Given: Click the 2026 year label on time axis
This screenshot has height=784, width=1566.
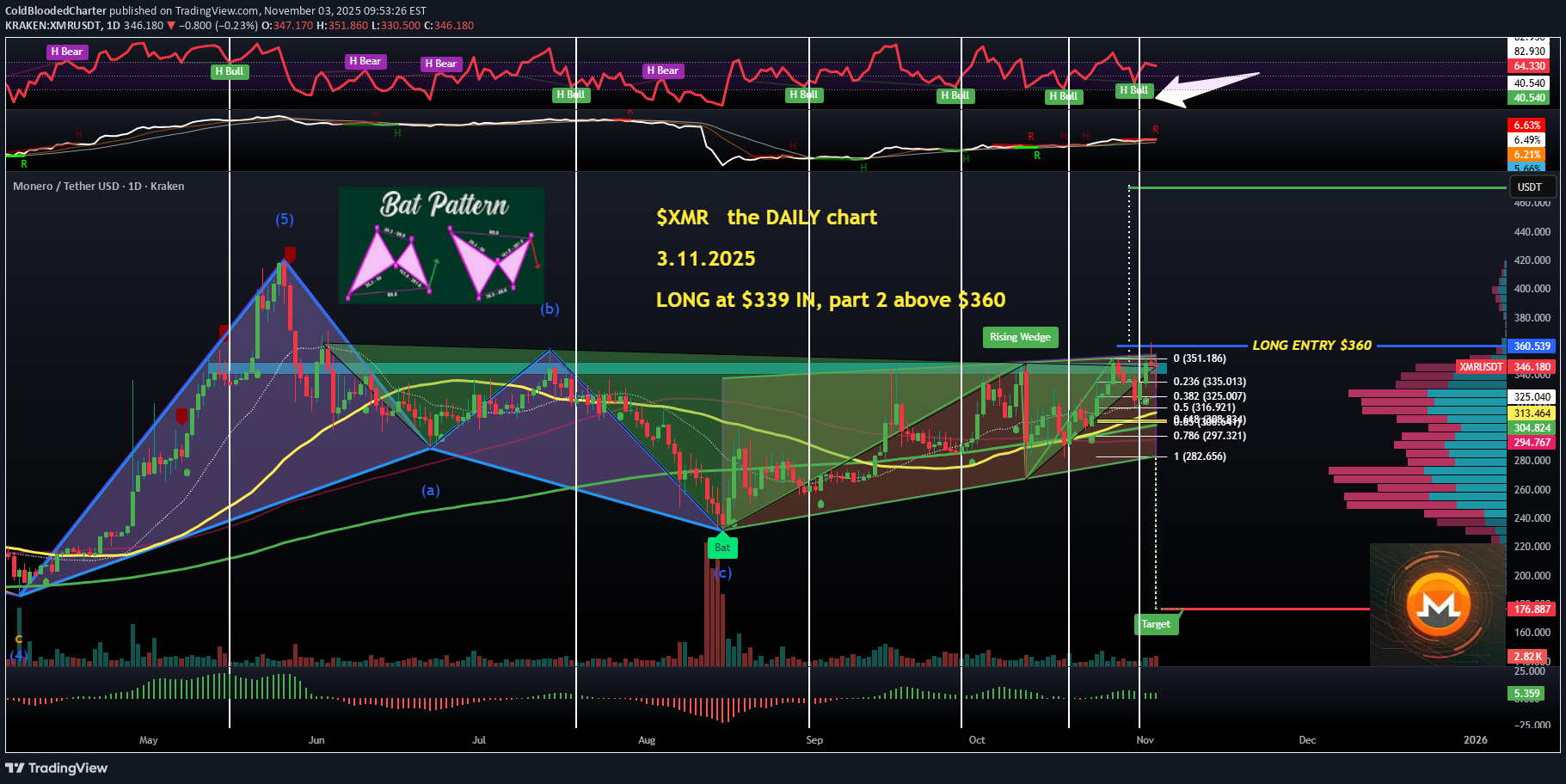Looking at the screenshot, I should click(x=1475, y=740).
